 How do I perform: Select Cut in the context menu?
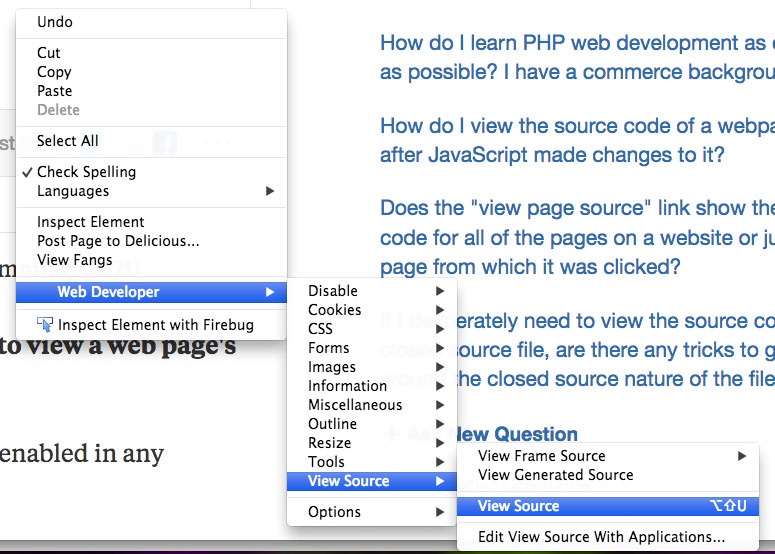(x=151, y=52)
